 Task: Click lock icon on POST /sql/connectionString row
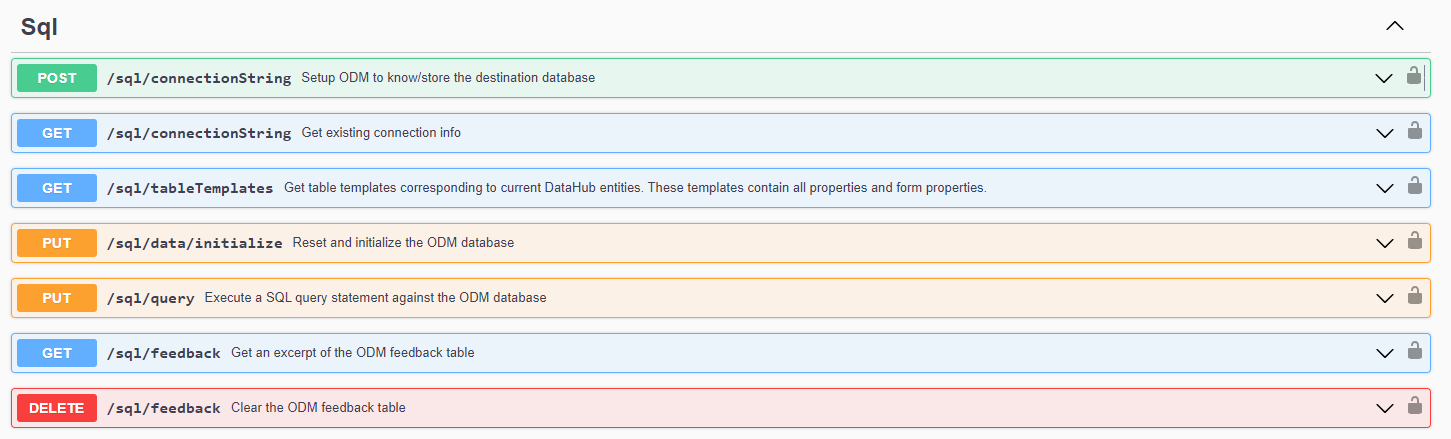(x=1414, y=76)
